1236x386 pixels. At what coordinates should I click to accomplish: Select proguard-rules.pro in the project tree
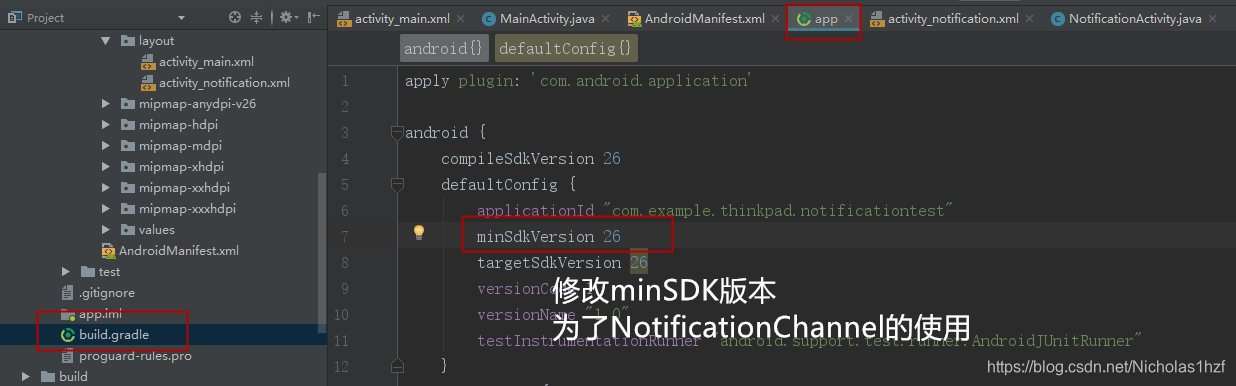(x=135, y=356)
